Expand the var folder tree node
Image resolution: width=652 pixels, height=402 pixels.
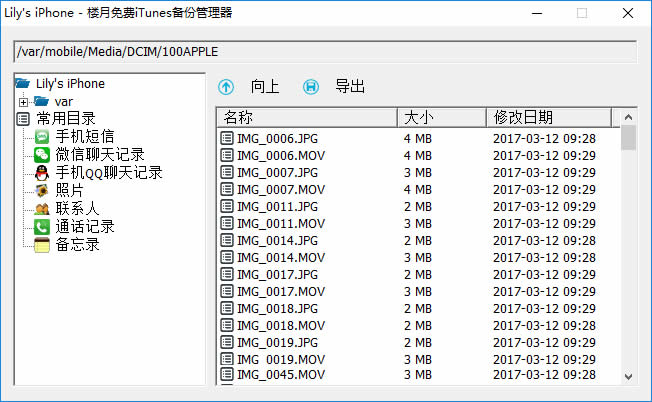24,102
